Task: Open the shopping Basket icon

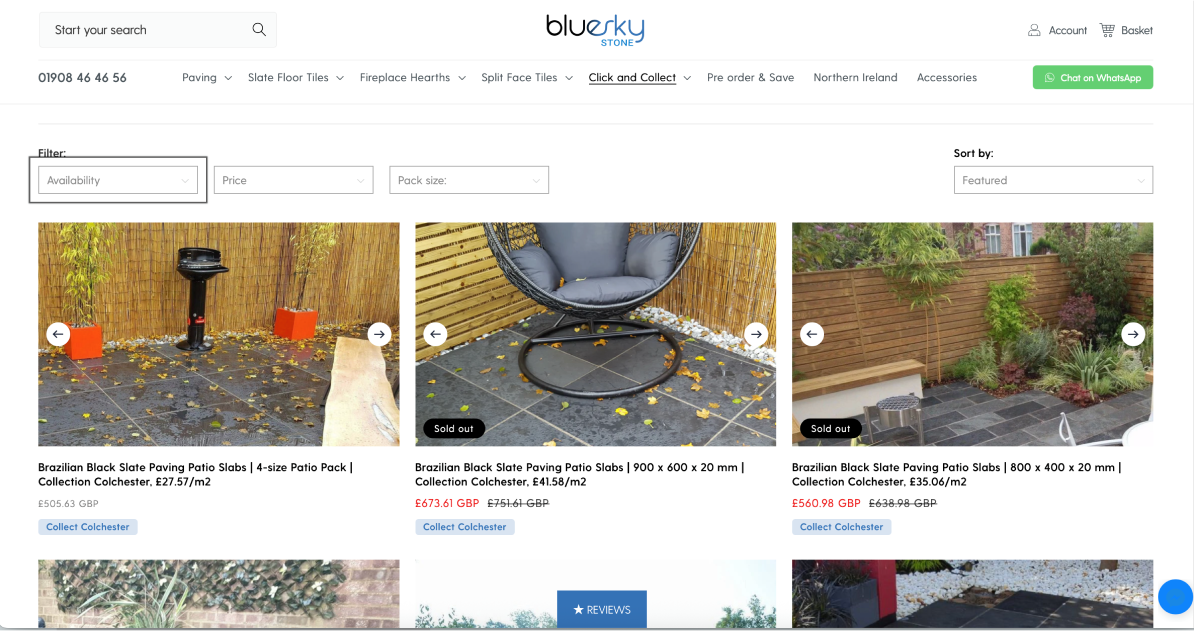Action: 1107,30
